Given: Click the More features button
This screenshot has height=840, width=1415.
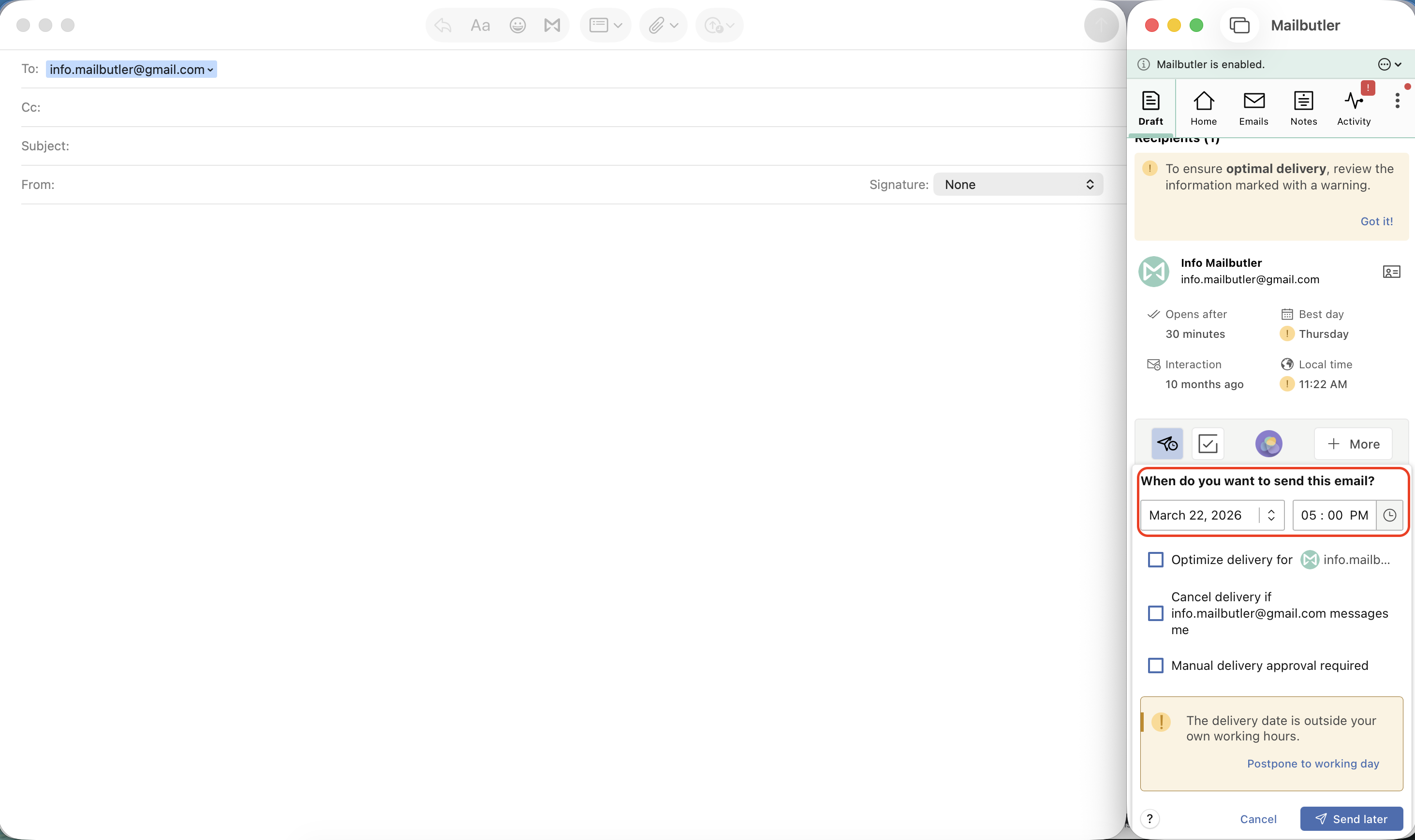Looking at the screenshot, I should 1353,444.
